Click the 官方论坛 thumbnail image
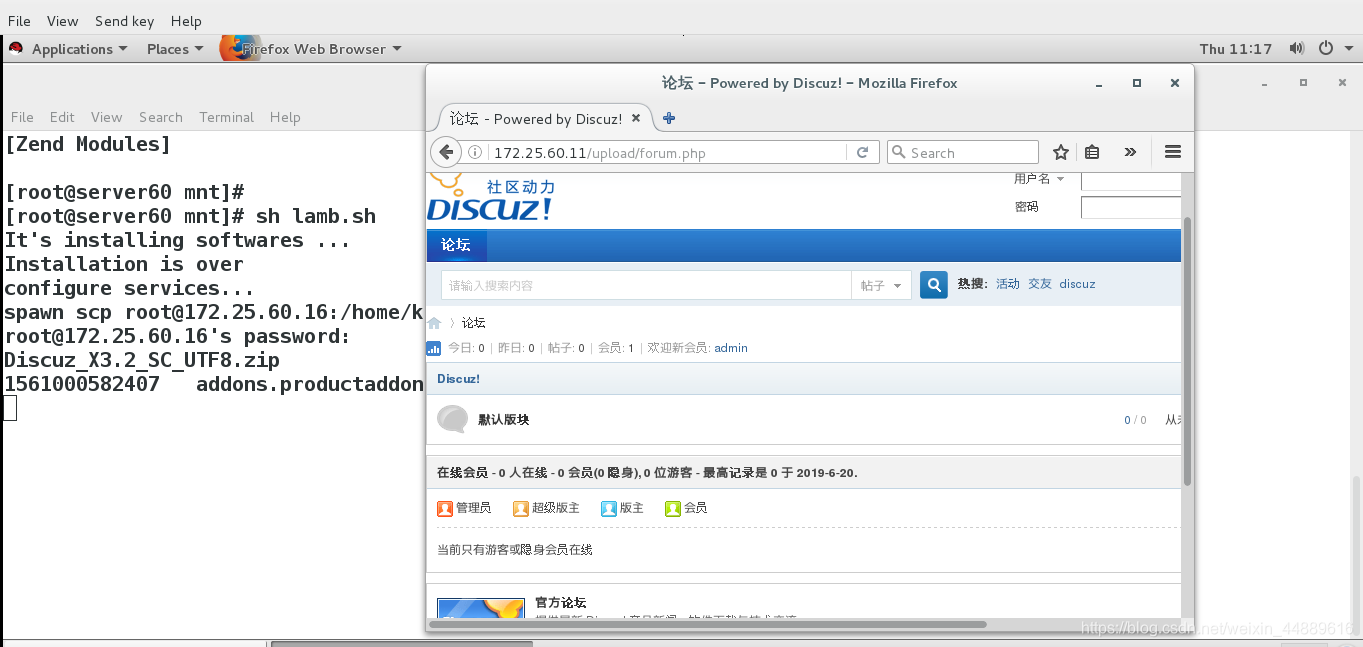The height and width of the screenshot is (647, 1363). click(481, 608)
